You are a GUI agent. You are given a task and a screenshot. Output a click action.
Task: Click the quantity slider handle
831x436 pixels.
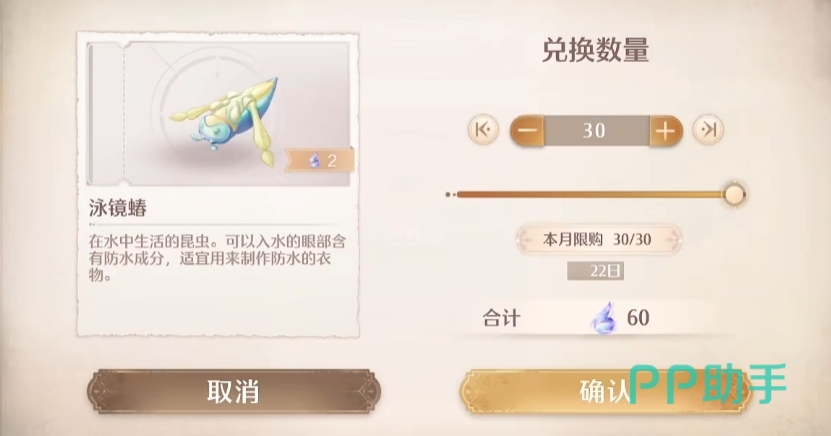pyautogui.click(x=734, y=194)
